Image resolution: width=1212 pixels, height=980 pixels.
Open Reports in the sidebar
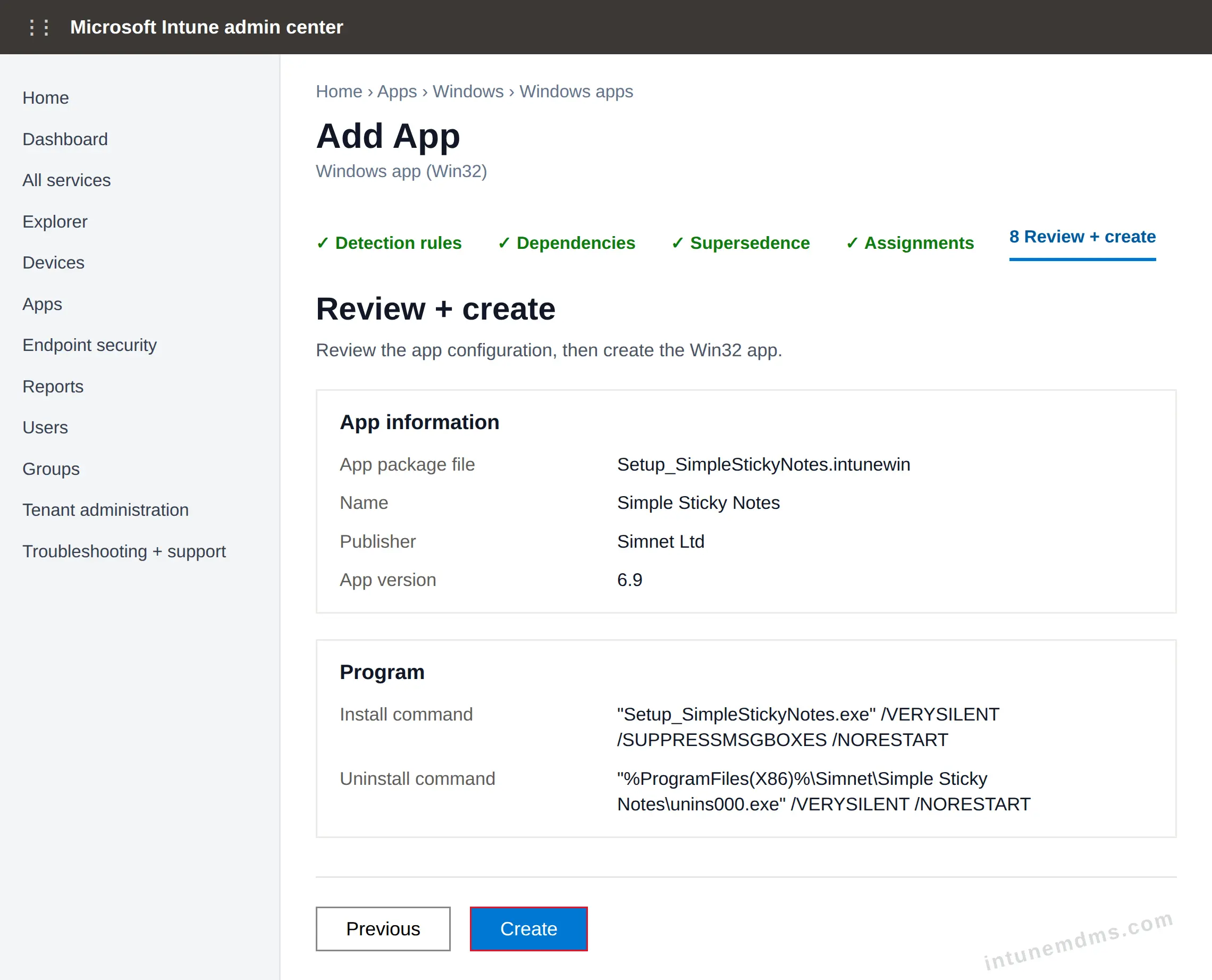pos(53,387)
